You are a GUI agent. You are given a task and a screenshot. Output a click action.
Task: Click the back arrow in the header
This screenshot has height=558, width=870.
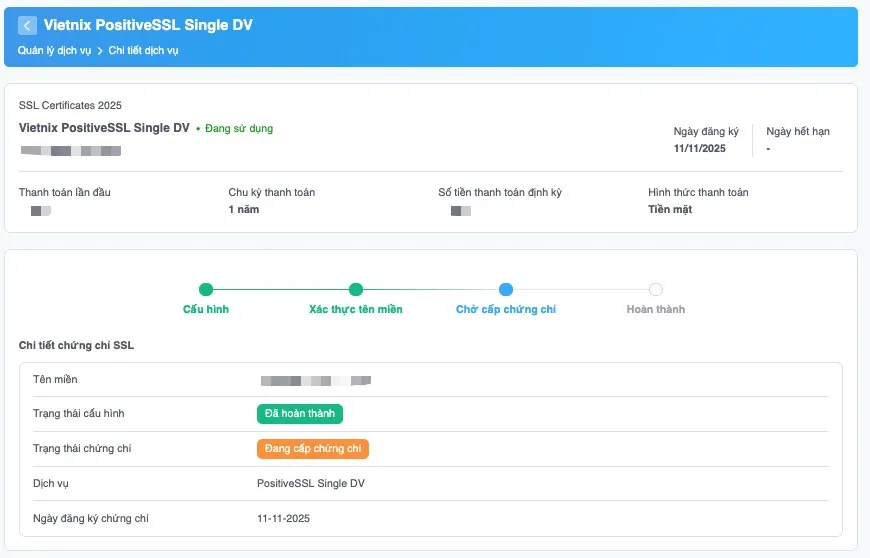pyautogui.click(x=27, y=26)
